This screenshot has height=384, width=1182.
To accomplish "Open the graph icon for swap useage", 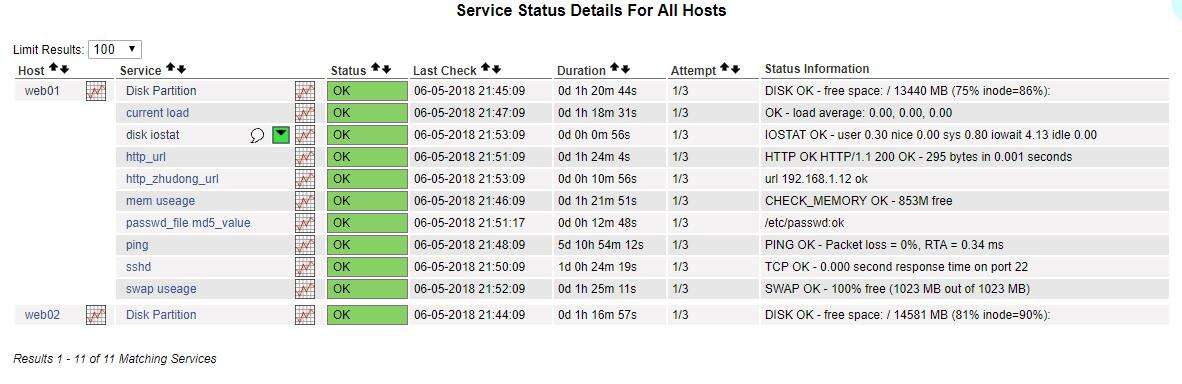I will coord(305,289).
